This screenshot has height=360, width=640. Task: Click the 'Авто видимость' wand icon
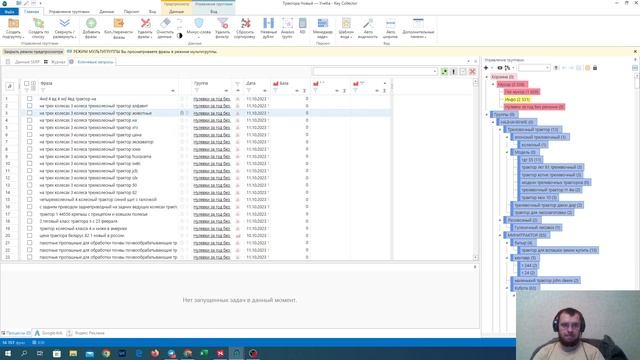tap(368, 23)
